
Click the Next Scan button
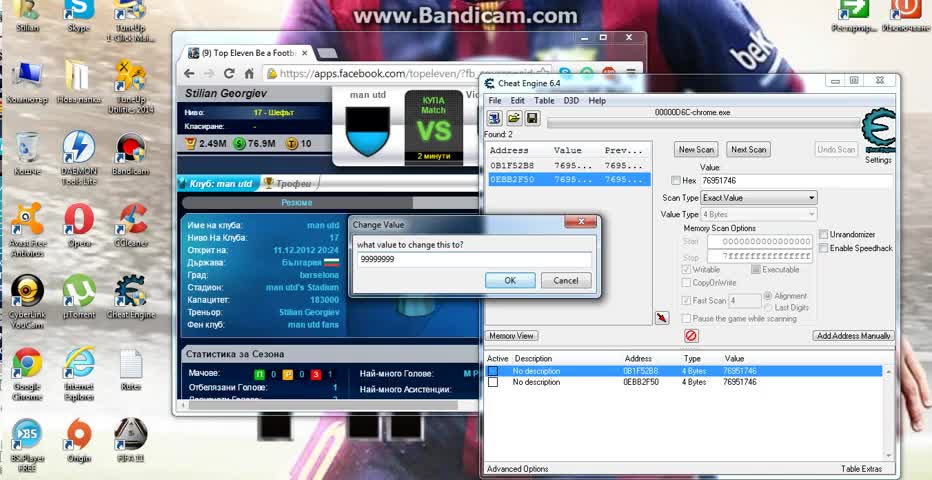point(748,150)
